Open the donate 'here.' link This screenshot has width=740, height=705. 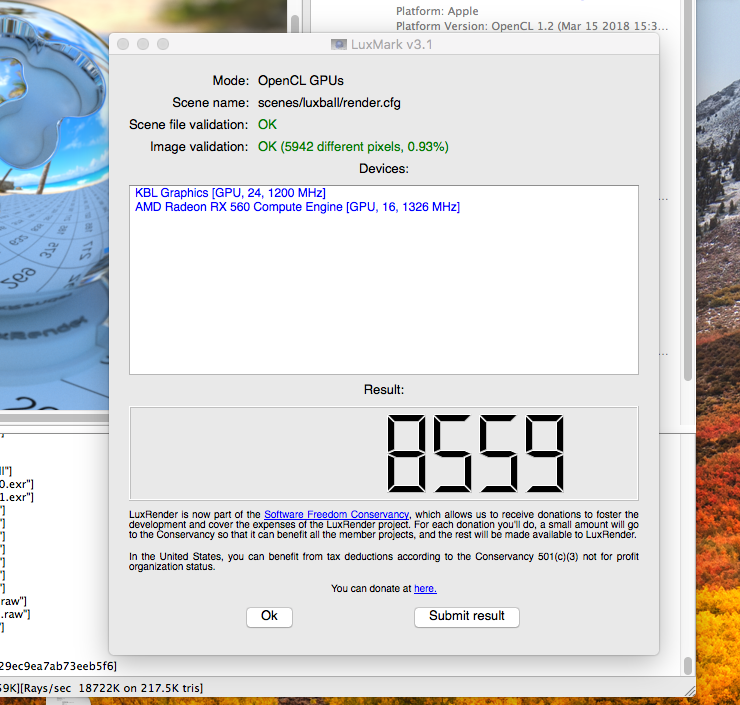click(x=425, y=588)
